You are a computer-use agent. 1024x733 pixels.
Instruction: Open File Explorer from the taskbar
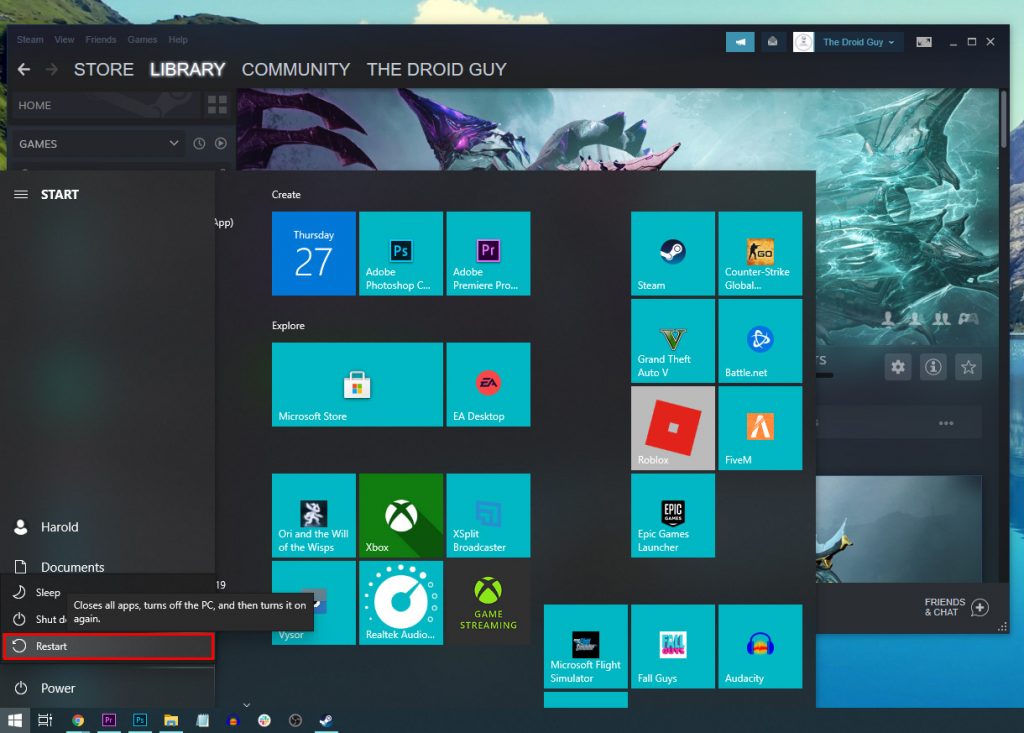(171, 720)
